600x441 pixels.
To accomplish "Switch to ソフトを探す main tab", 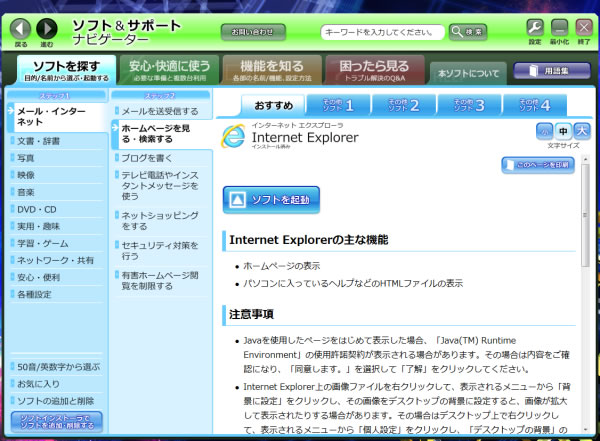I will coord(66,70).
